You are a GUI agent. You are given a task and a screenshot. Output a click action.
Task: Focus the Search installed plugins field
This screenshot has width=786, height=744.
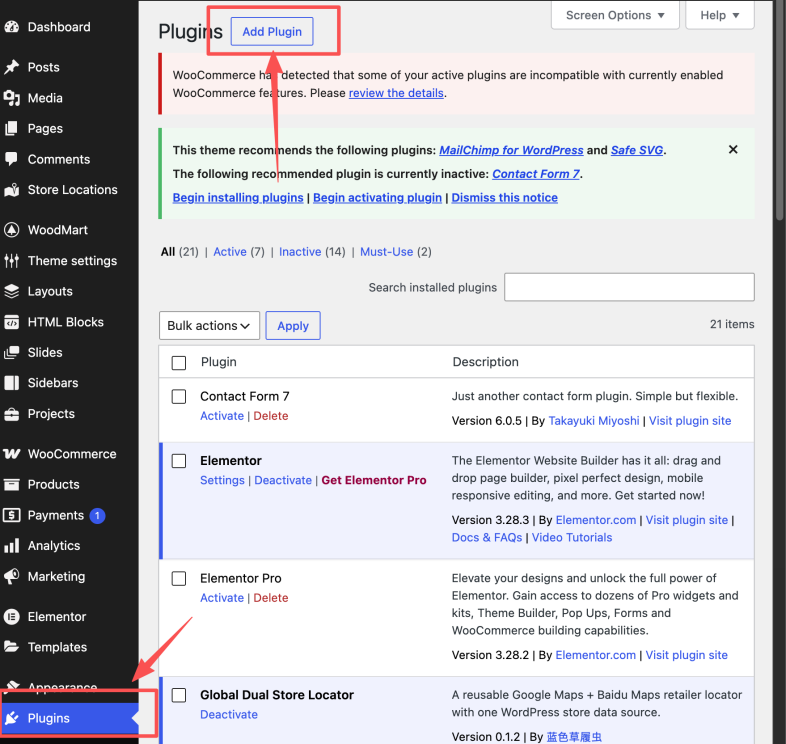point(629,287)
